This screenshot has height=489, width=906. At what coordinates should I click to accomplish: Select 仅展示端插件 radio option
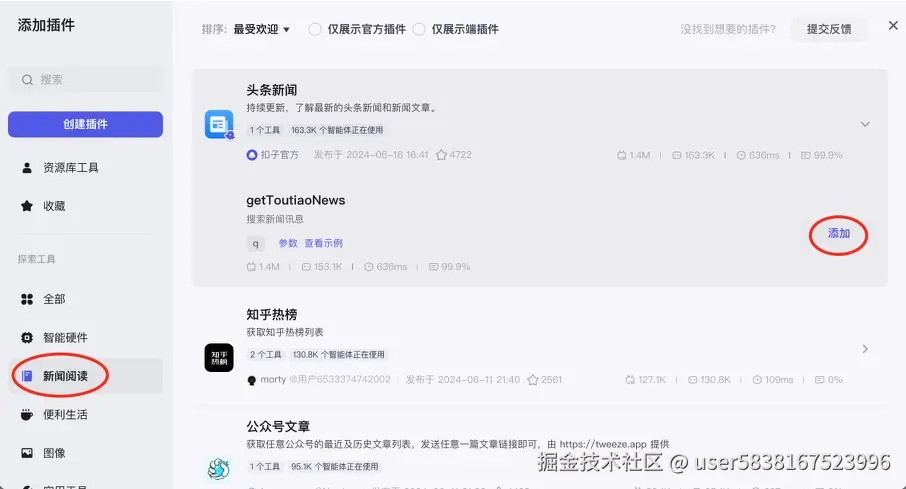(x=419, y=29)
